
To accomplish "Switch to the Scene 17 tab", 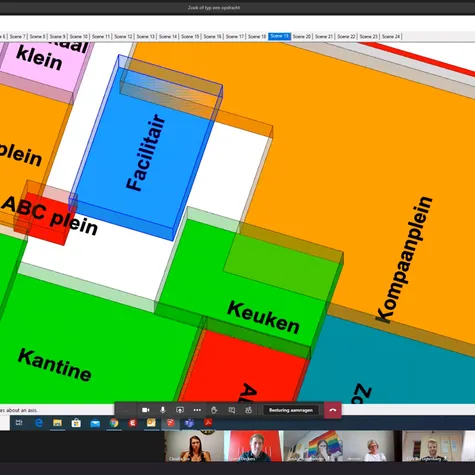I will tap(235, 36).
